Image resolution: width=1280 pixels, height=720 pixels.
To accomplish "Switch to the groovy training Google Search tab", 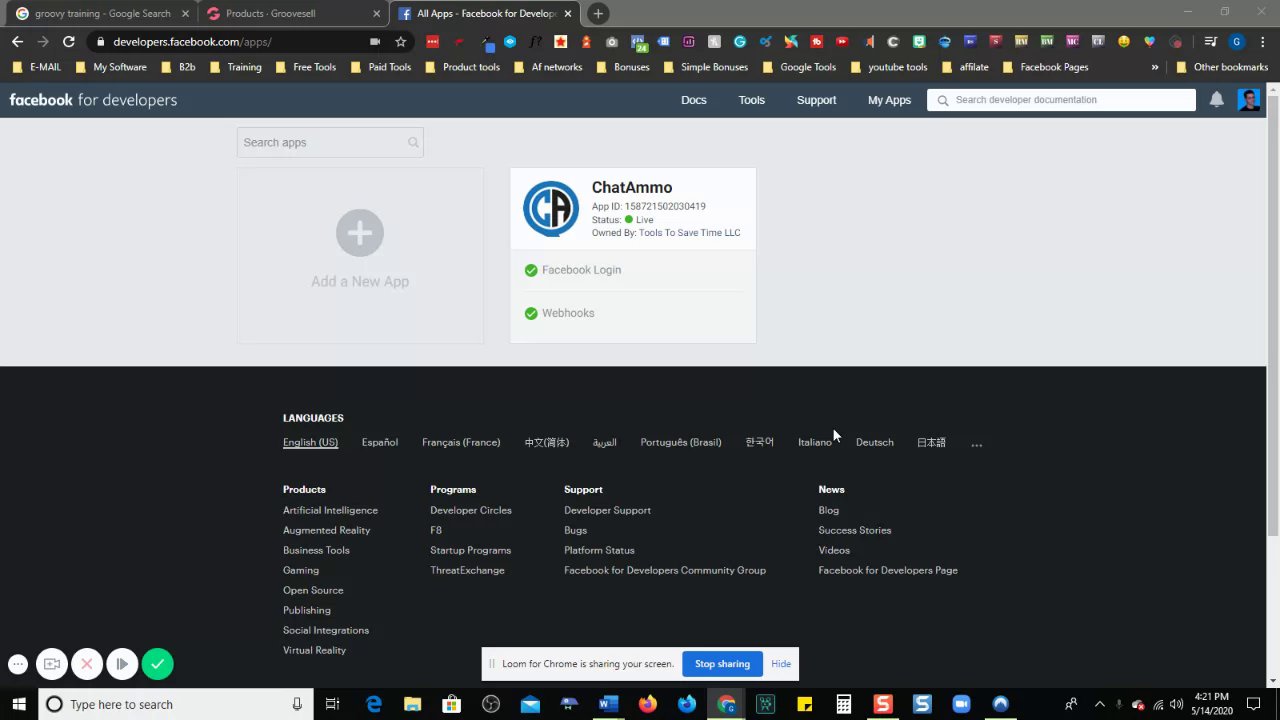I will [101, 14].
